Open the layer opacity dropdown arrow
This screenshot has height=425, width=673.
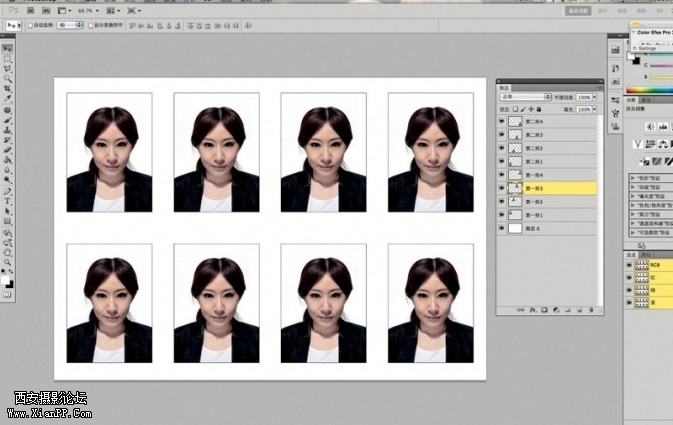596,97
